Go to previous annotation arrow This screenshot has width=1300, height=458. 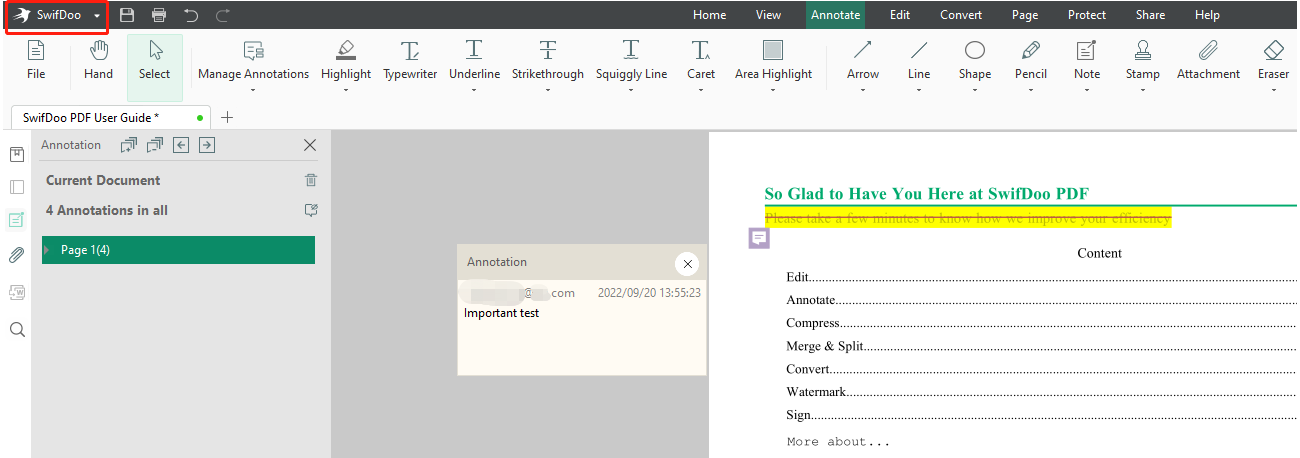(x=181, y=145)
